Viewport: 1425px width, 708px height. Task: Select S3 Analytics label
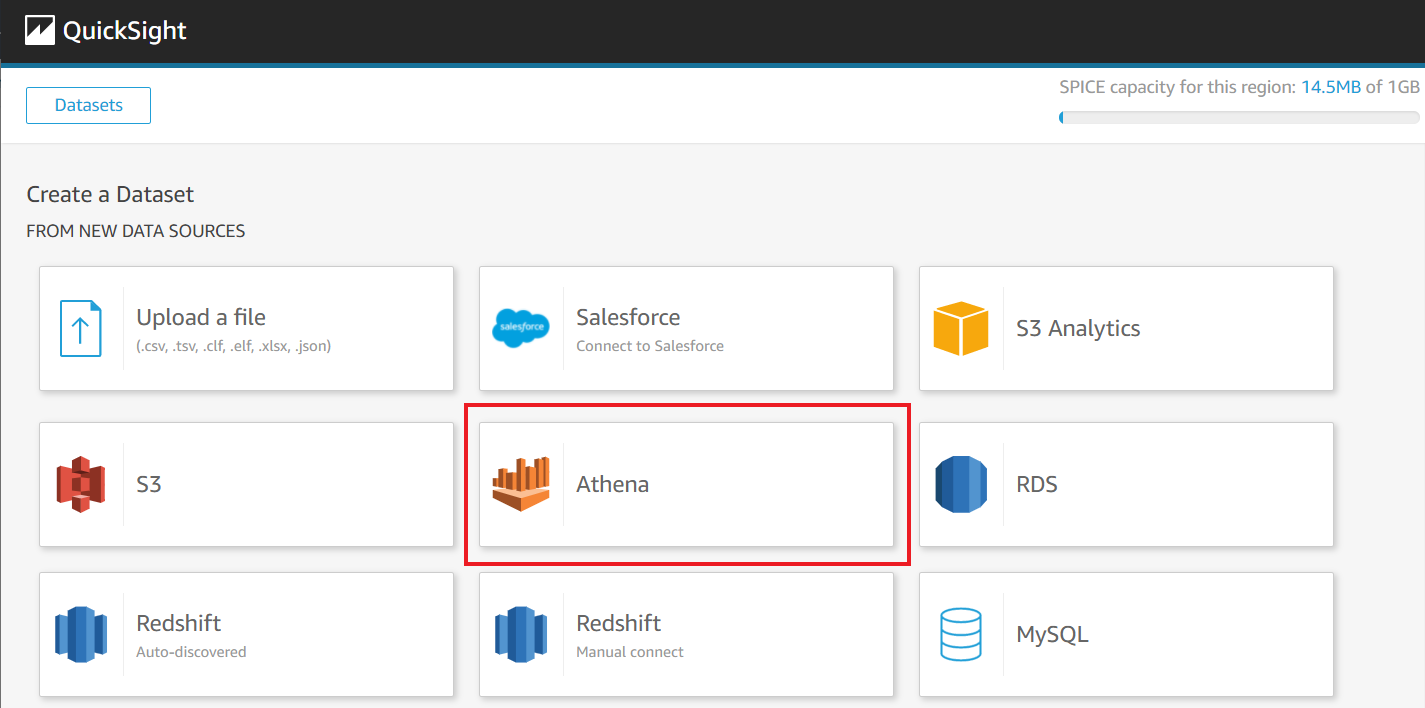1078,328
